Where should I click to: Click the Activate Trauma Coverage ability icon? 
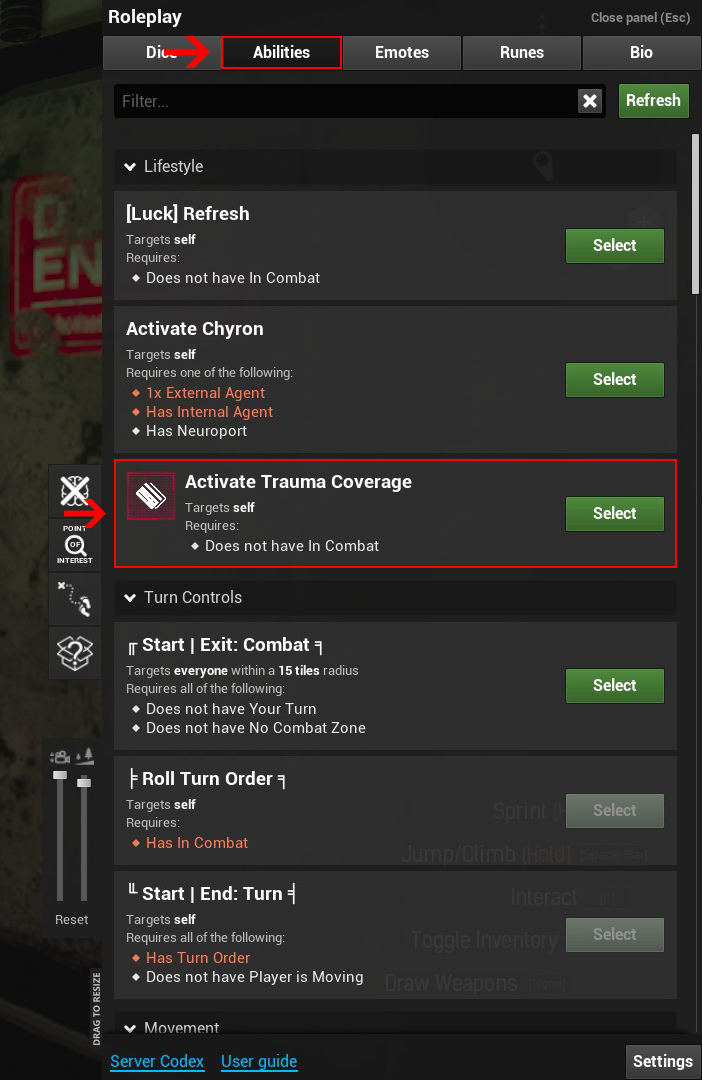click(x=151, y=496)
